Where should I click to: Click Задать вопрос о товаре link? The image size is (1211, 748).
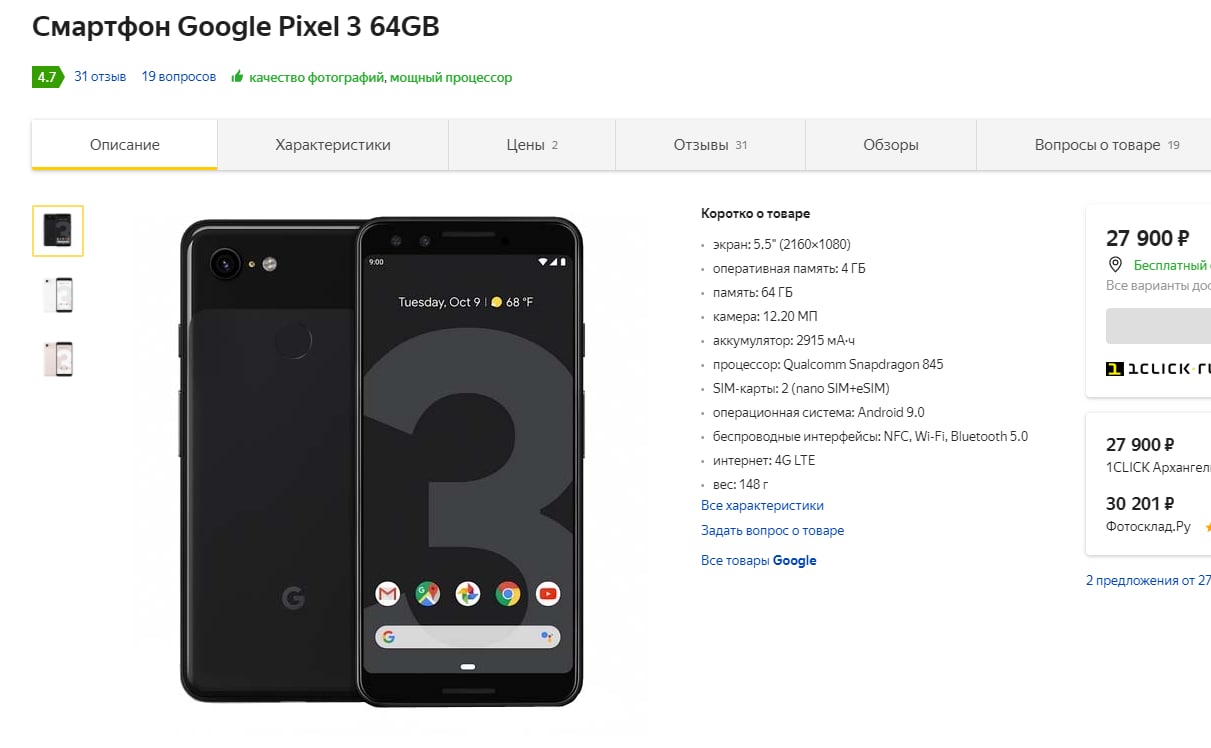772,531
